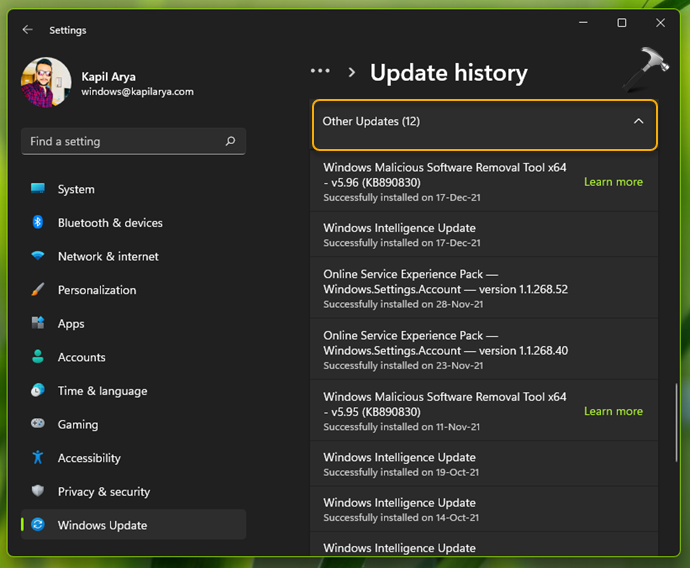Click the search magnifier in Find a setting
This screenshot has height=568, width=690.
tap(230, 142)
